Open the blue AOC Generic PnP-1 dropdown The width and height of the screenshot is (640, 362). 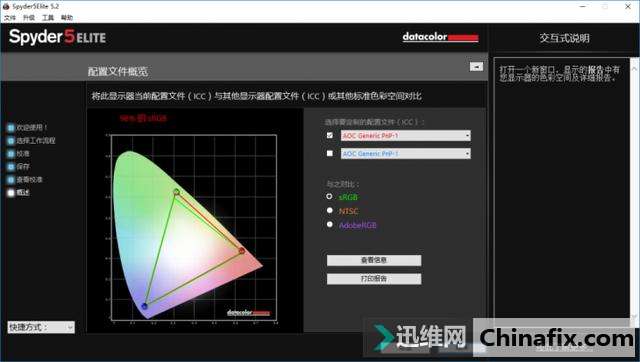click(406, 153)
